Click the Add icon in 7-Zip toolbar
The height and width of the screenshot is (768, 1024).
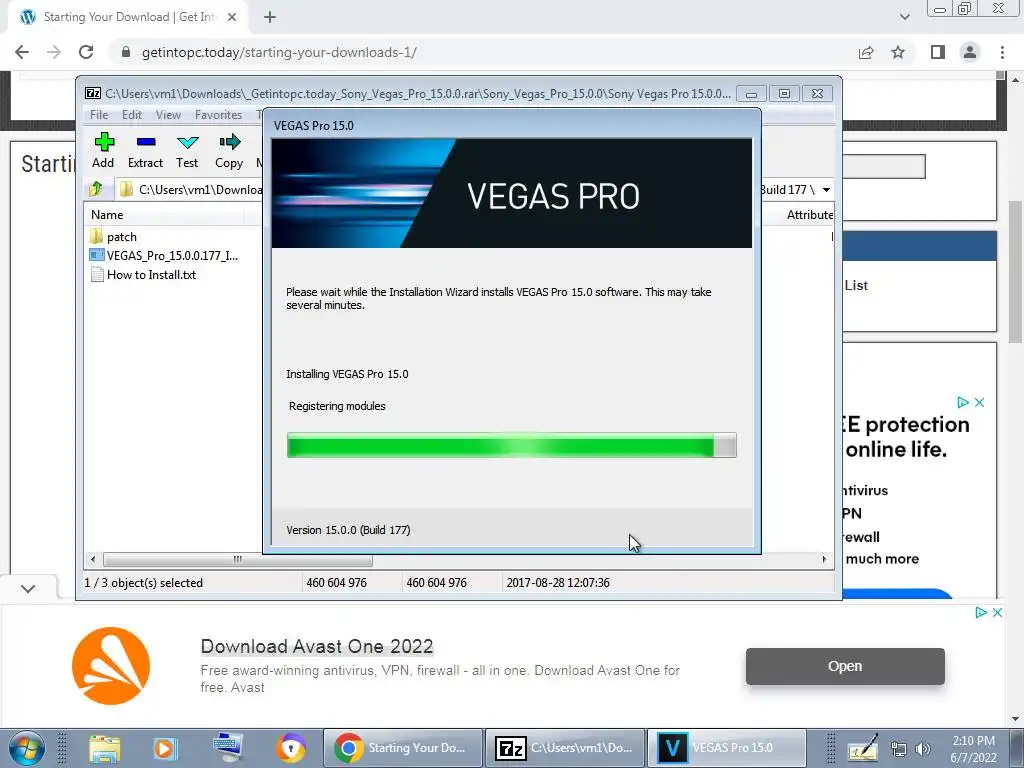[103, 142]
